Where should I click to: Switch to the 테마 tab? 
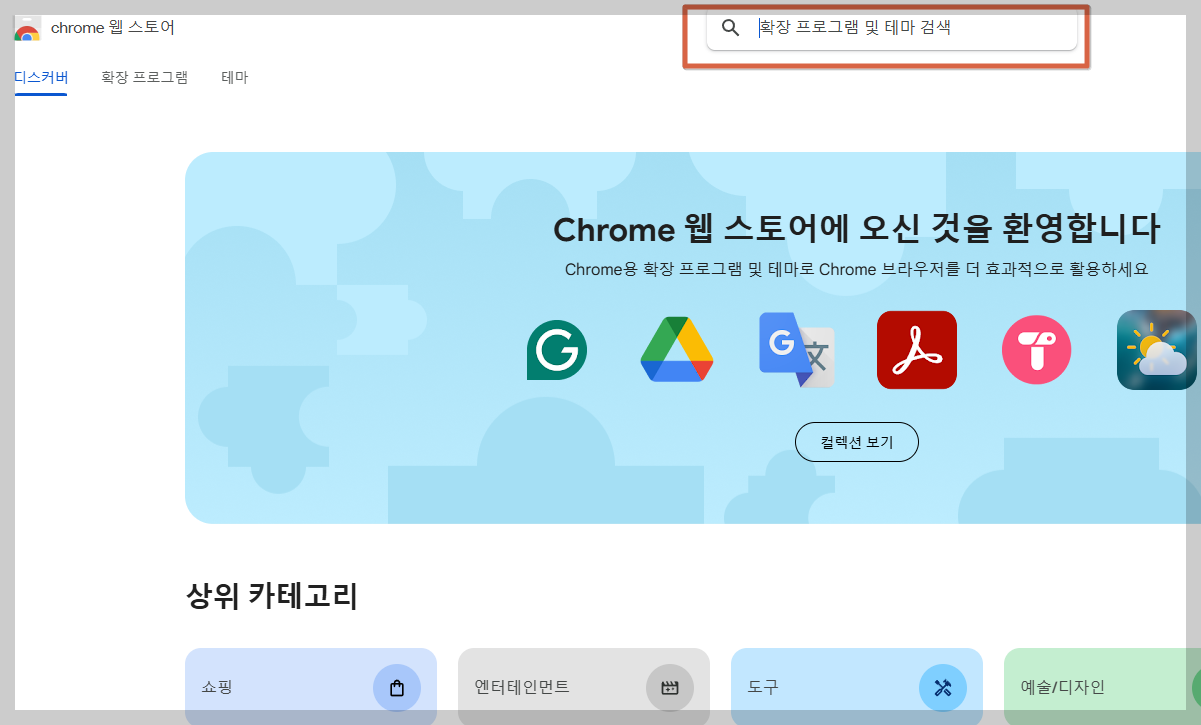[235, 77]
